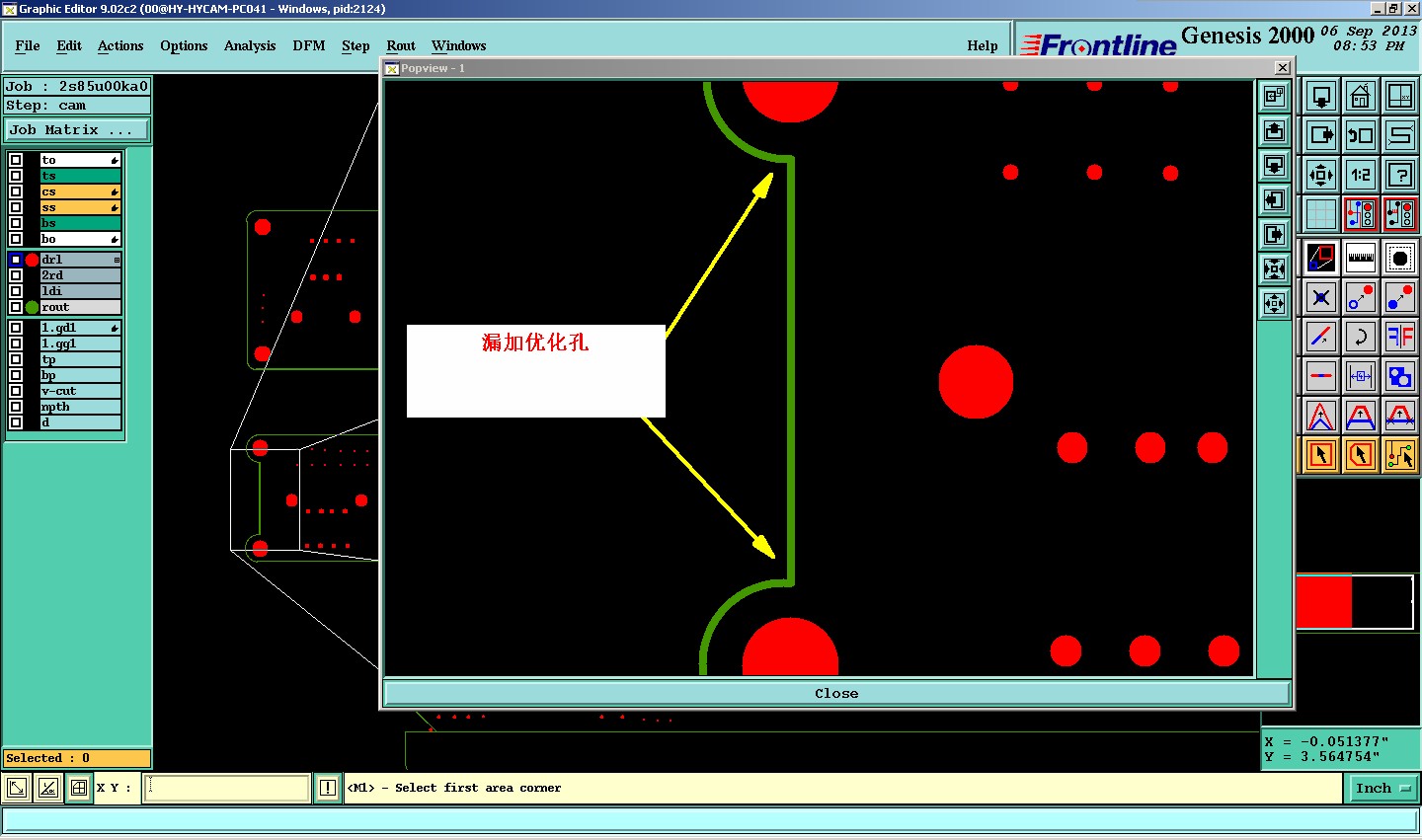The height and width of the screenshot is (840, 1422).
Task: Click the previous view undo-zoom icon
Action: (1361, 135)
